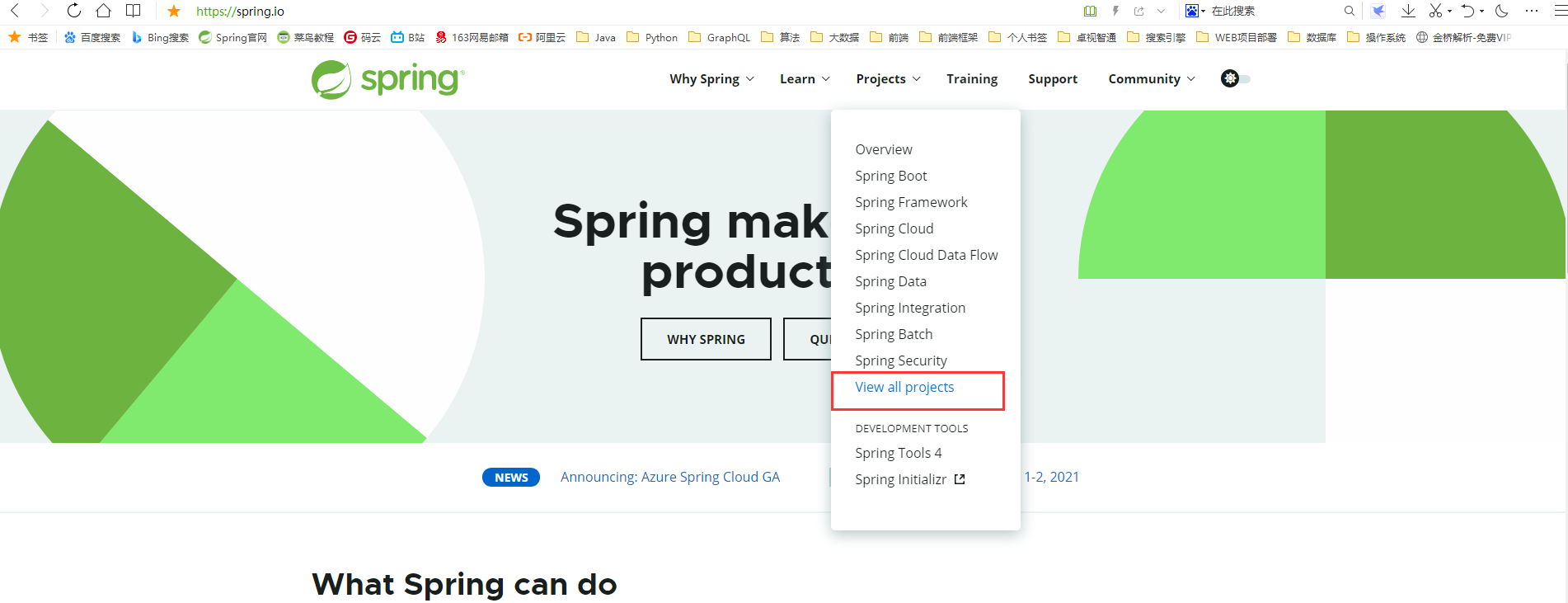Click the share page icon
Image resolution: width=1568 pixels, height=603 pixels.
click(1138, 11)
